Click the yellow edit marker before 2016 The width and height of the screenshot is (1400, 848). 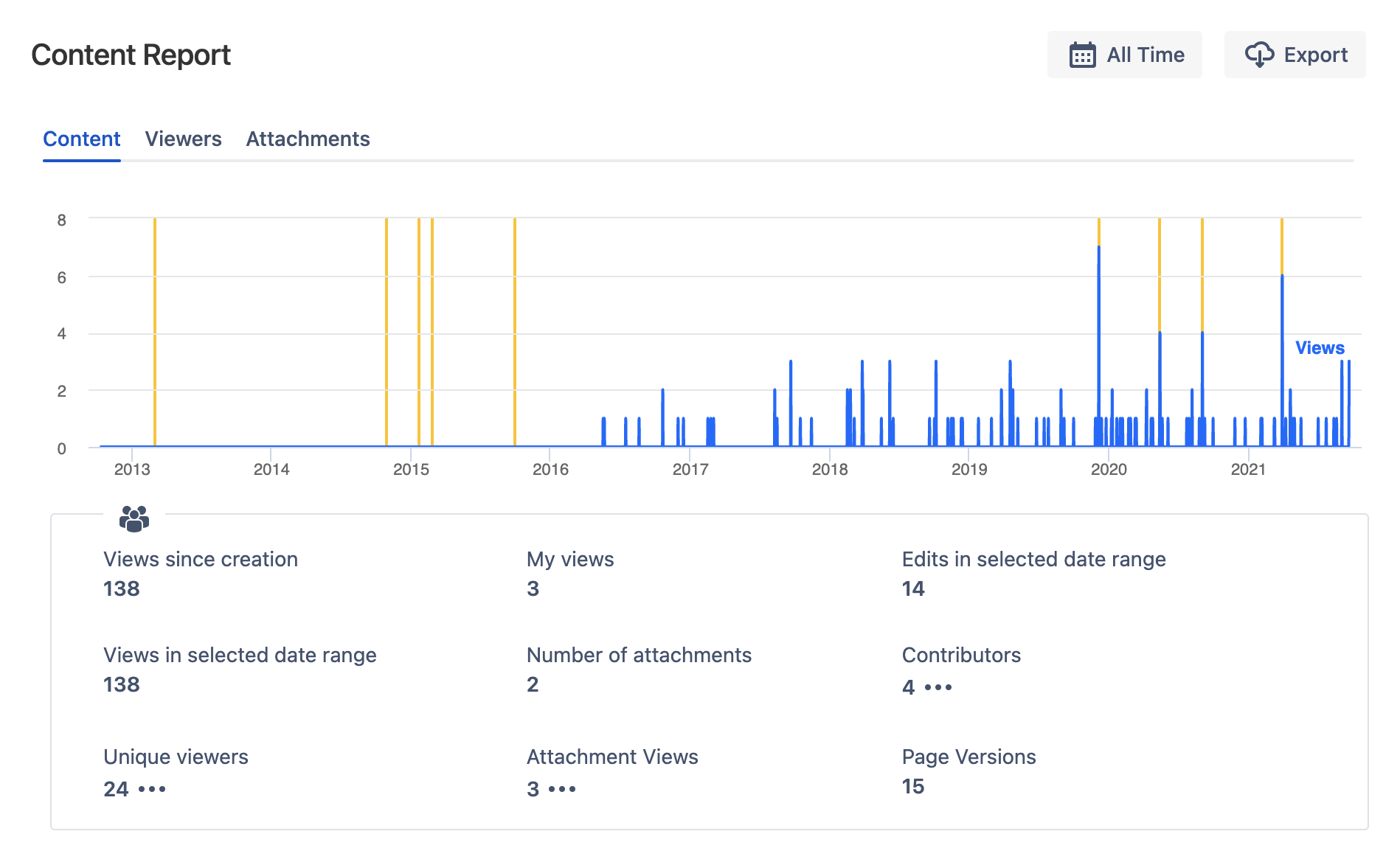[515, 332]
